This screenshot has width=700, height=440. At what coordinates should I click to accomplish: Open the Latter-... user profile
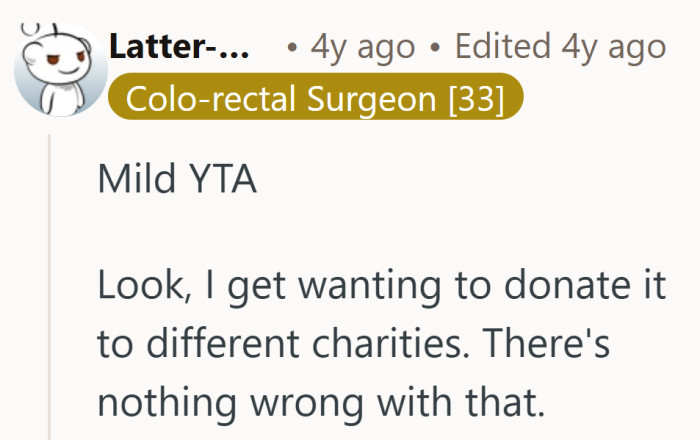180,46
